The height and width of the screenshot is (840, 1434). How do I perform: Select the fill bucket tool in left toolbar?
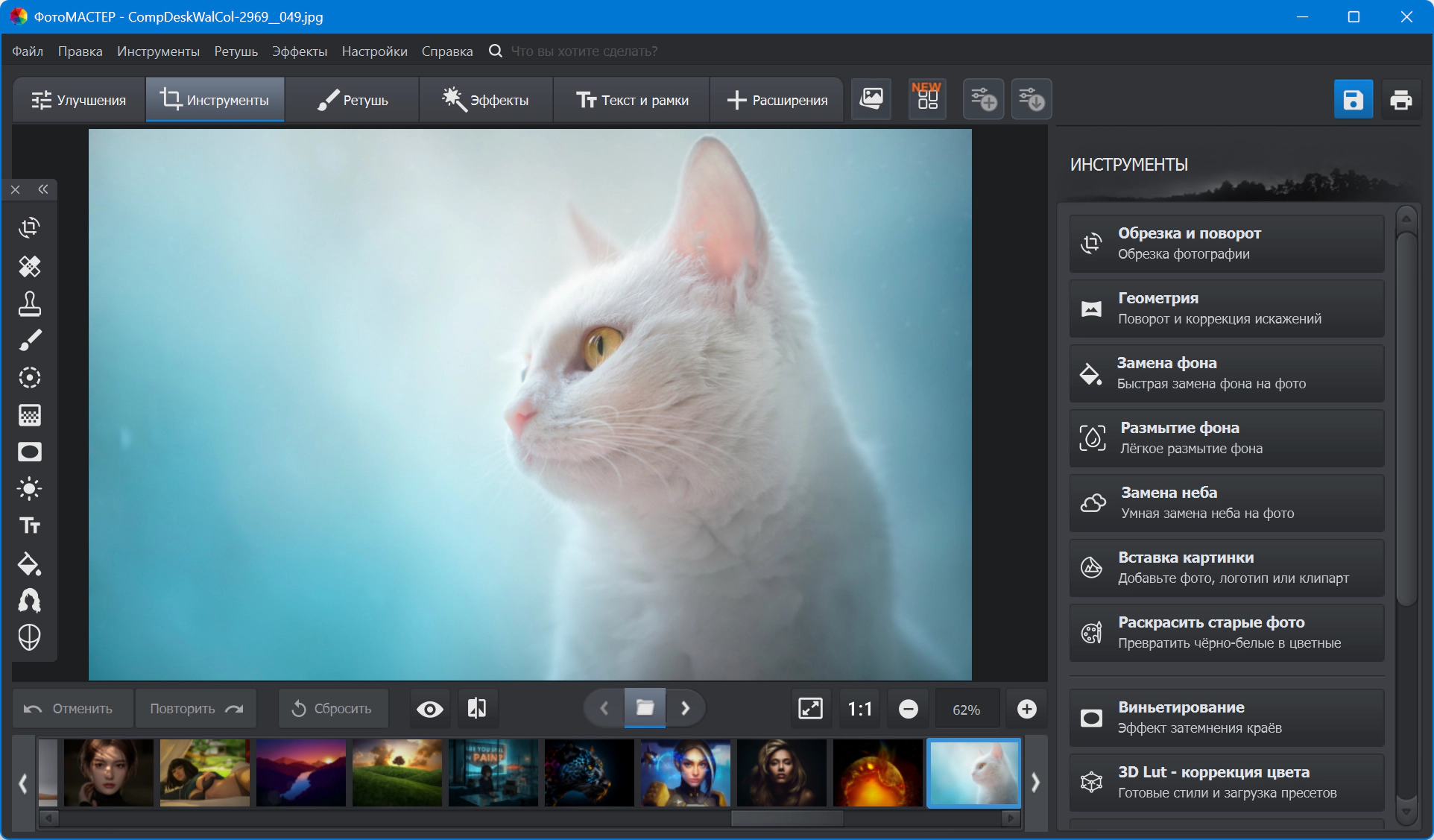click(29, 564)
